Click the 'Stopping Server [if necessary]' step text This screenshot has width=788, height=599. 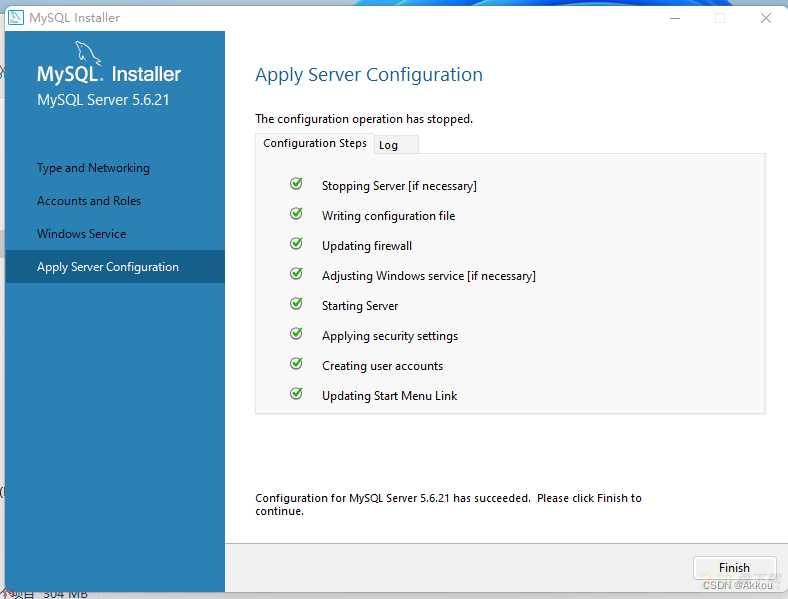(x=399, y=186)
